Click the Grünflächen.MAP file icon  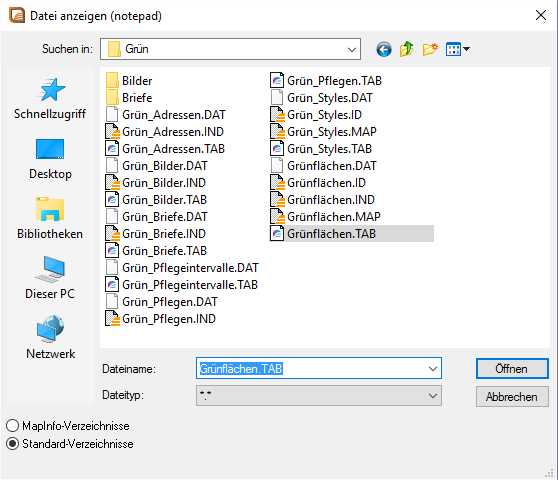(x=277, y=217)
